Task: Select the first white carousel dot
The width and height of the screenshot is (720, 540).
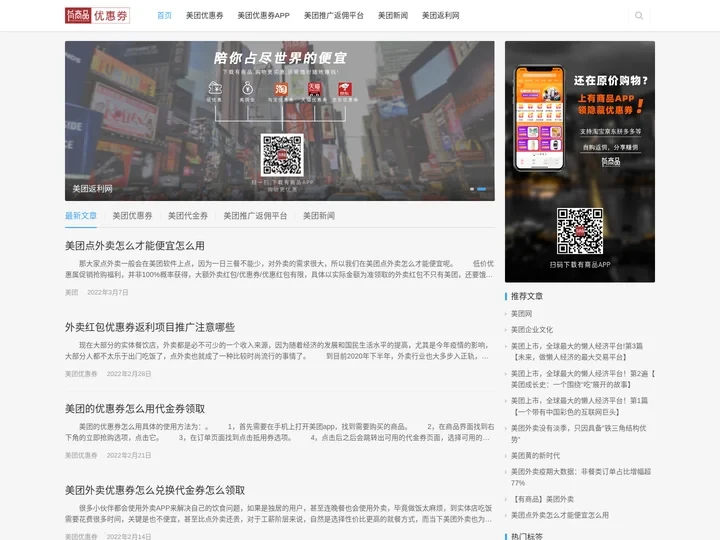Action: pyautogui.click(x=472, y=189)
